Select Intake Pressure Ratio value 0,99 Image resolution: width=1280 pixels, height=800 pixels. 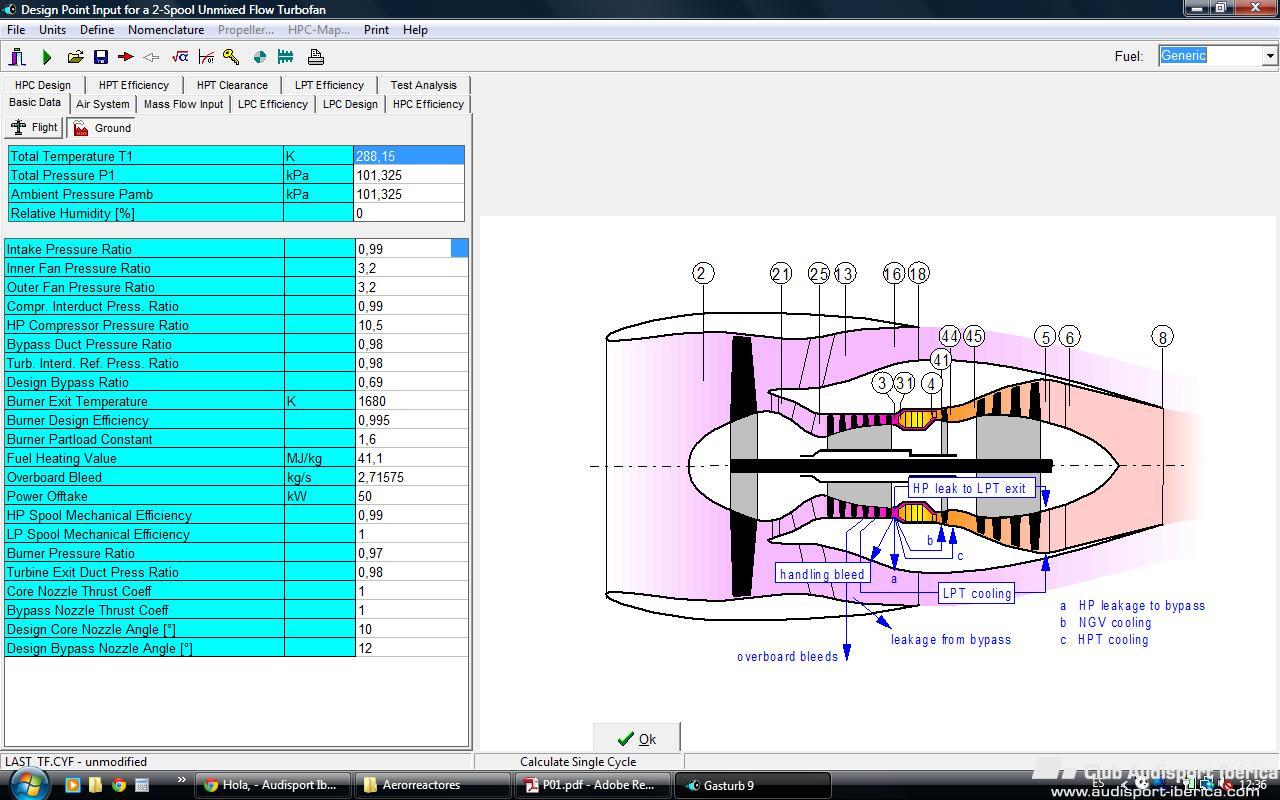point(411,249)
